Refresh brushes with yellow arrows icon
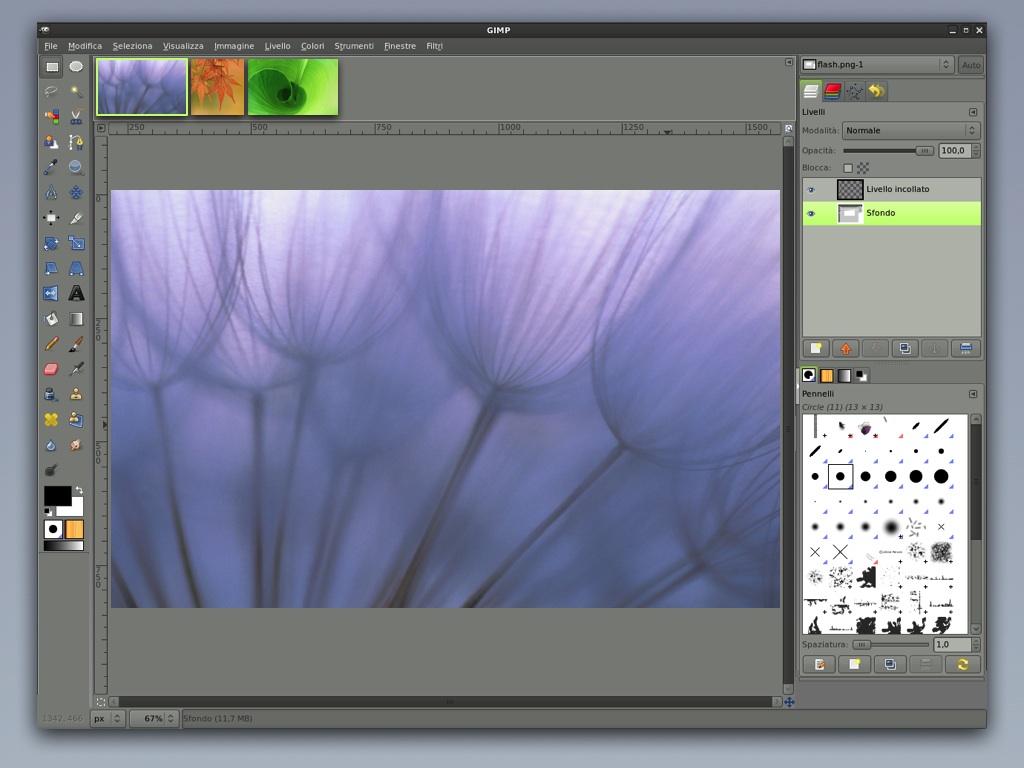 pyautogui.click(x=962, y=664)
